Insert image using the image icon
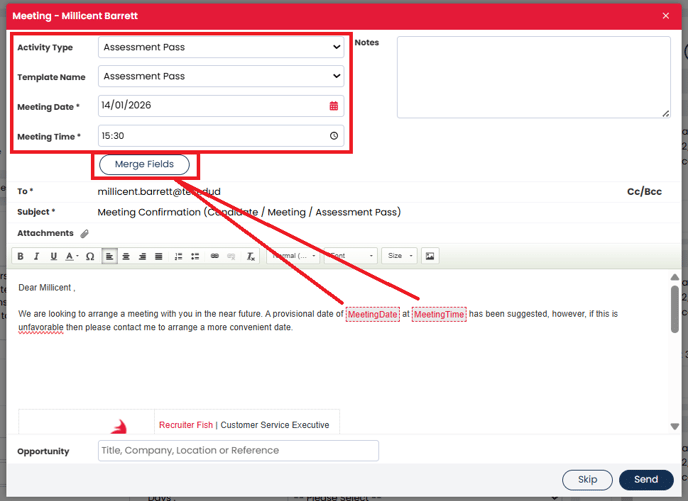The width and height of the screenshot is (688, 501). click(430, 256)
